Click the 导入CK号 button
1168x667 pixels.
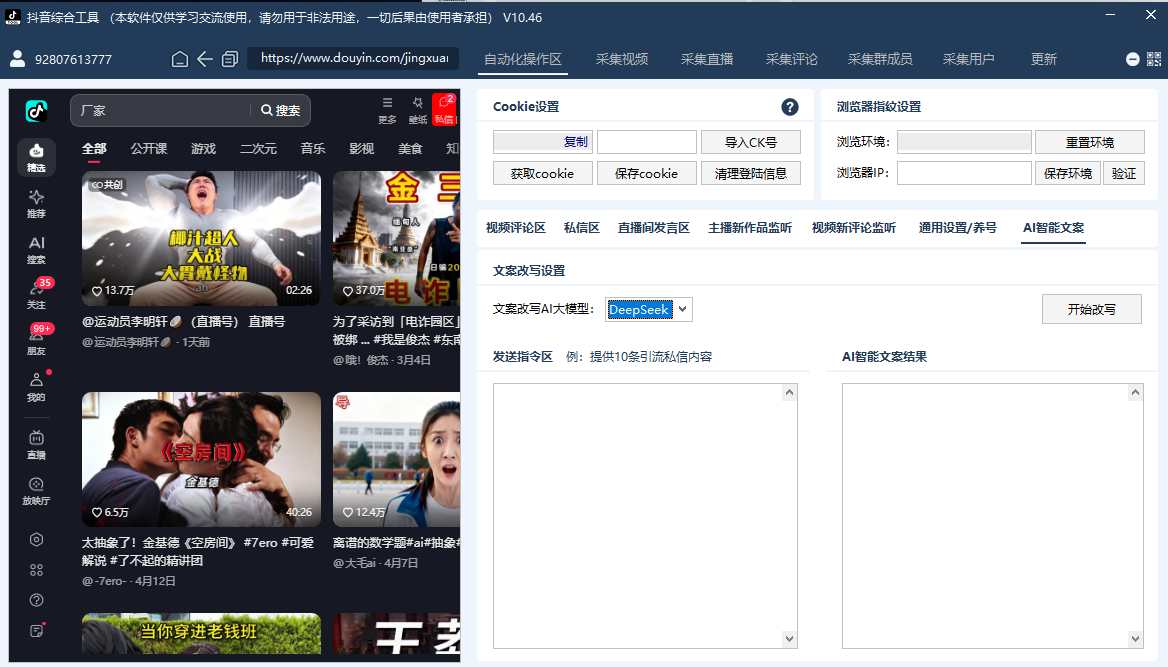point(751,142)
